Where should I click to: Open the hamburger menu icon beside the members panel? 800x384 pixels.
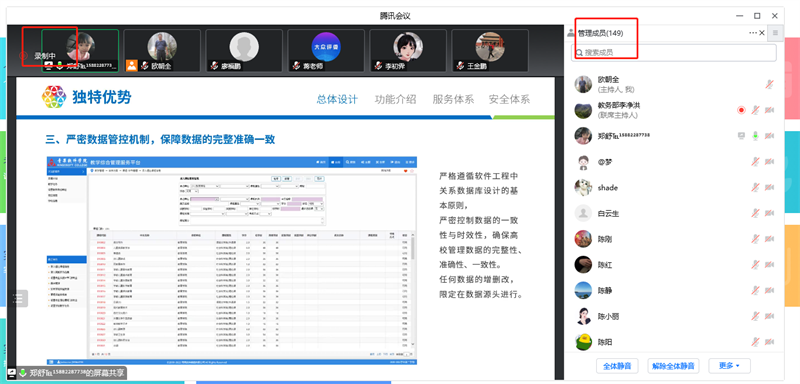click(x=775, y=33)
